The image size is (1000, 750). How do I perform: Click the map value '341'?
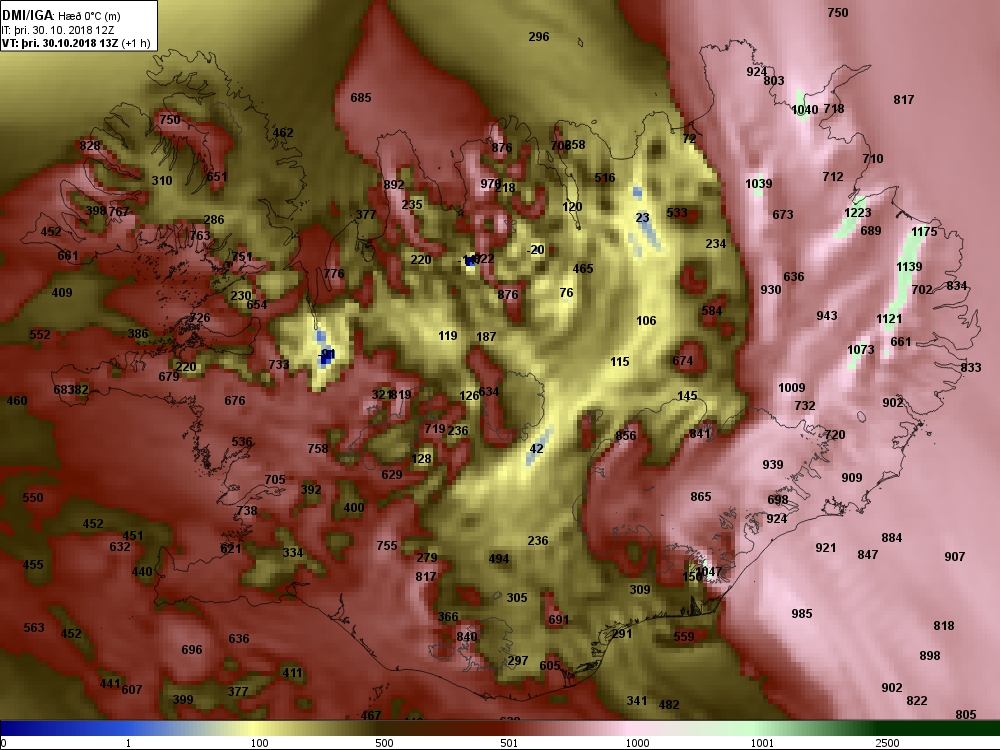(636, 700)
